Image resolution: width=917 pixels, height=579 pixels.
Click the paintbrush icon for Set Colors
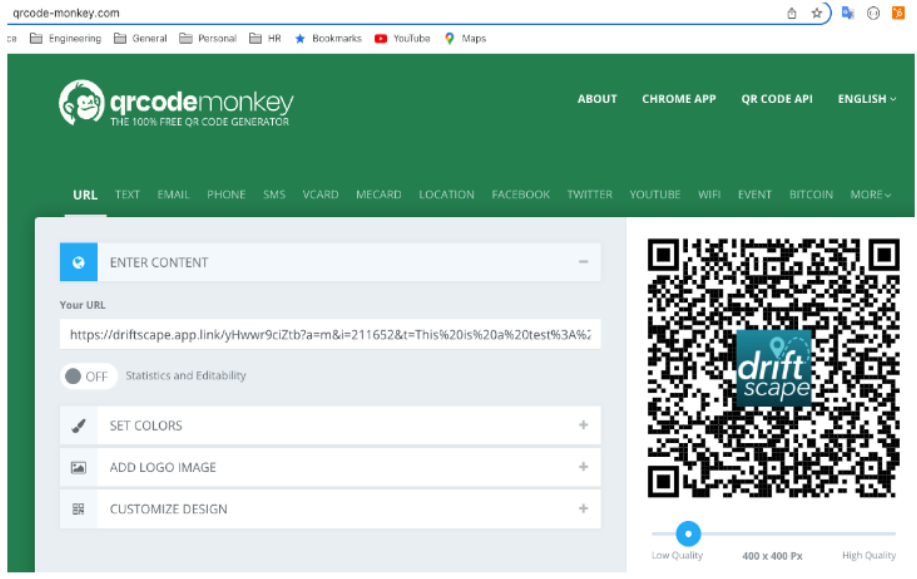tap(78, 426)
